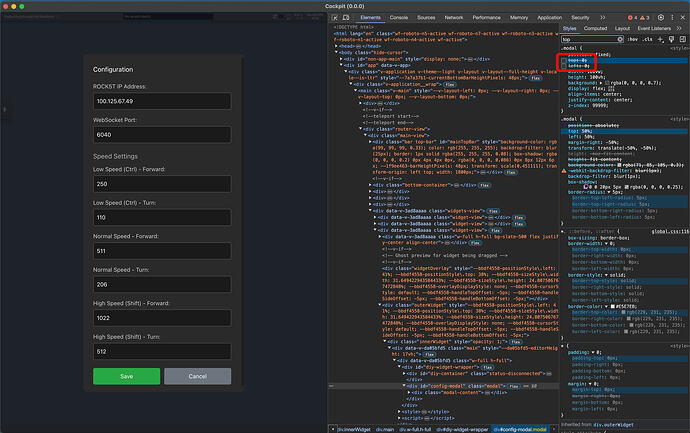Enable the left: 0 declaration checkbox
690x433 pixels.
pyautogui.click(x=564, y=66)
